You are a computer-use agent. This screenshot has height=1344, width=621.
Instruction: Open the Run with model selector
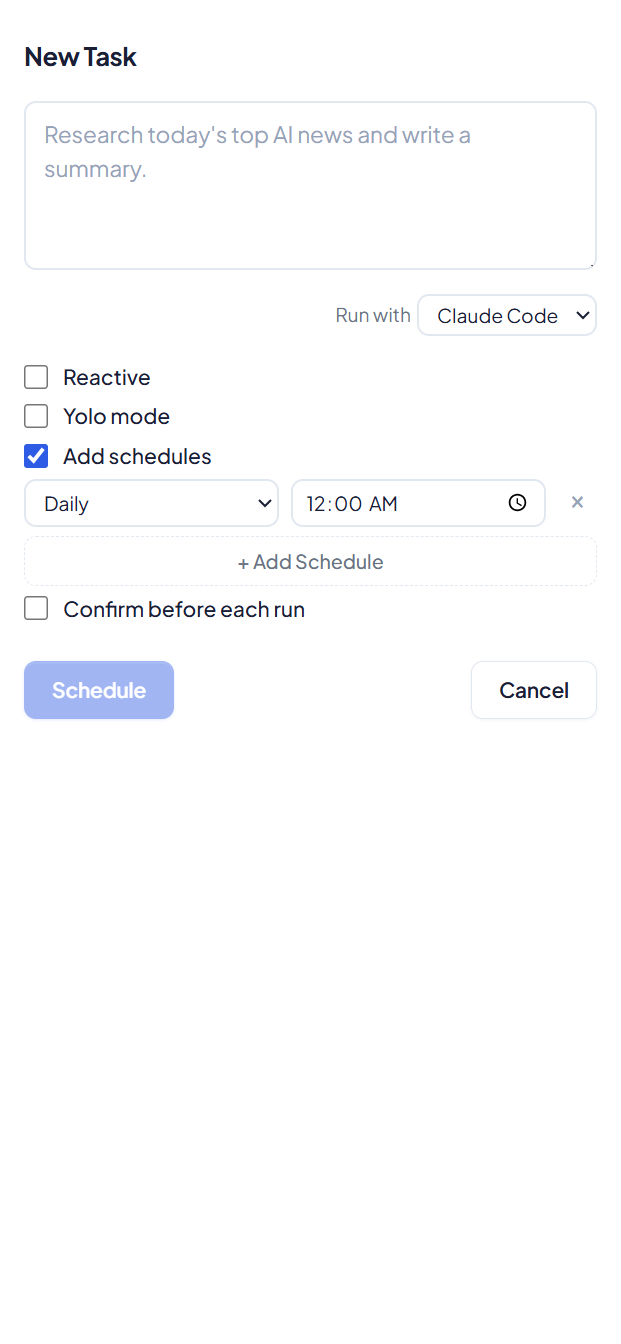[507, 315]
